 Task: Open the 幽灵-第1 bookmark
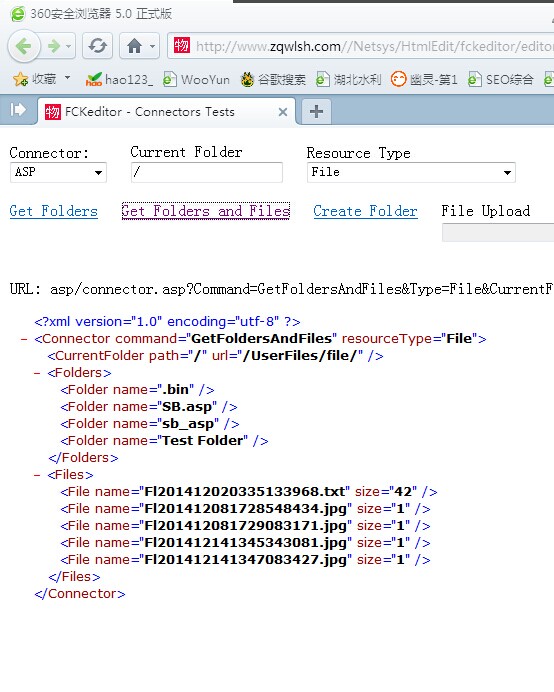tap(424, 79)
